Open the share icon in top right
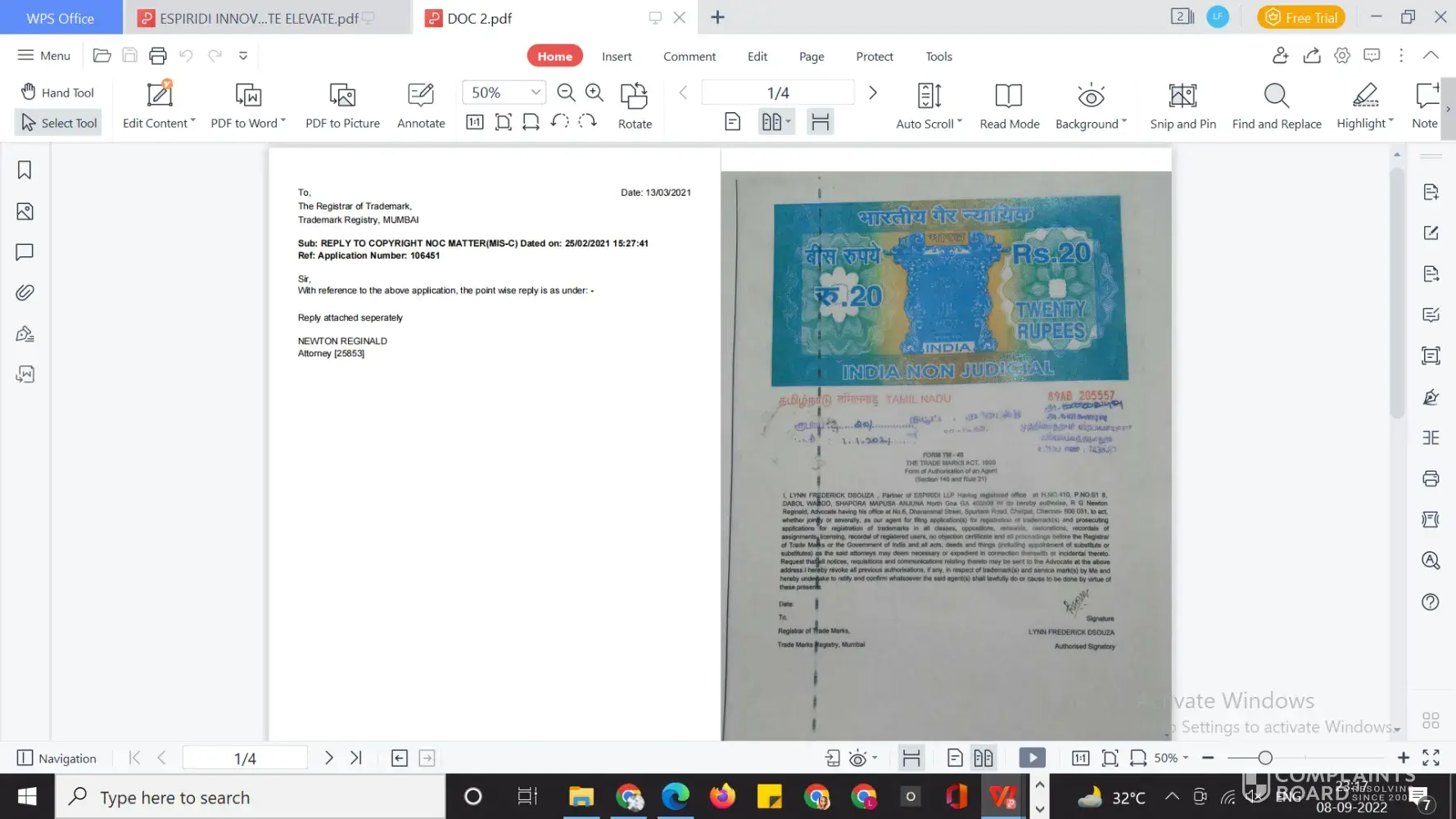The height and width of the screenshot is (819, 1456). pyautogui.click(x=1312, y=56)
